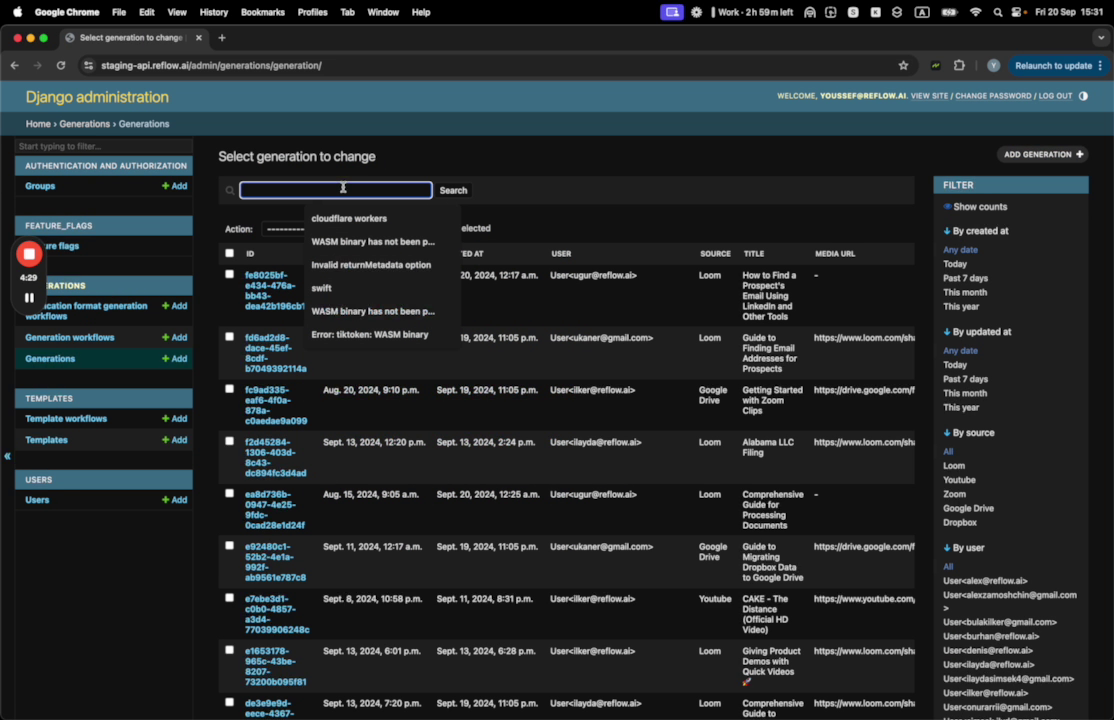This screenshot has height=720, width=1114.
Task: Check the row for the Alabama LLC Filing generation
Action: (x=230, y=441)
